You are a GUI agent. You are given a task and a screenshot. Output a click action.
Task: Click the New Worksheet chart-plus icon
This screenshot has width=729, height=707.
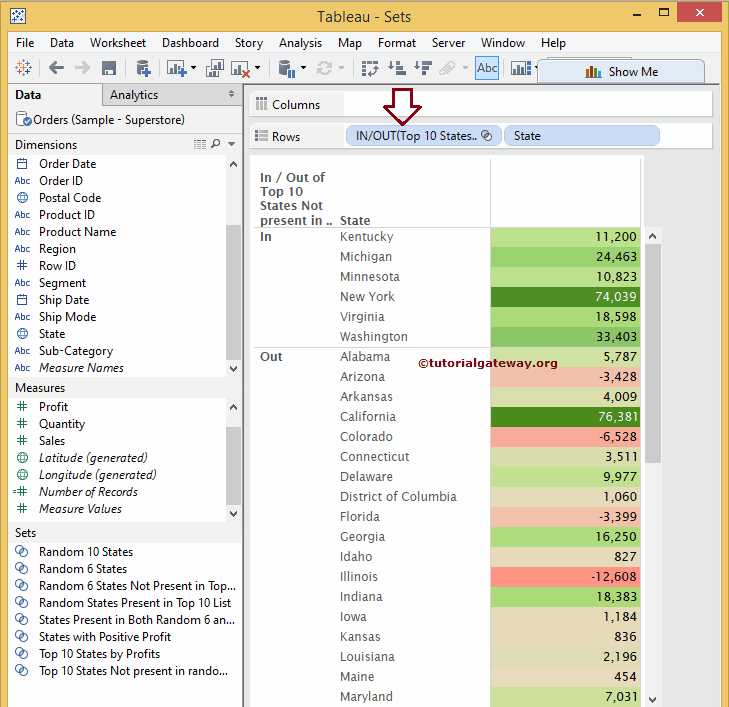click(176, 68)
